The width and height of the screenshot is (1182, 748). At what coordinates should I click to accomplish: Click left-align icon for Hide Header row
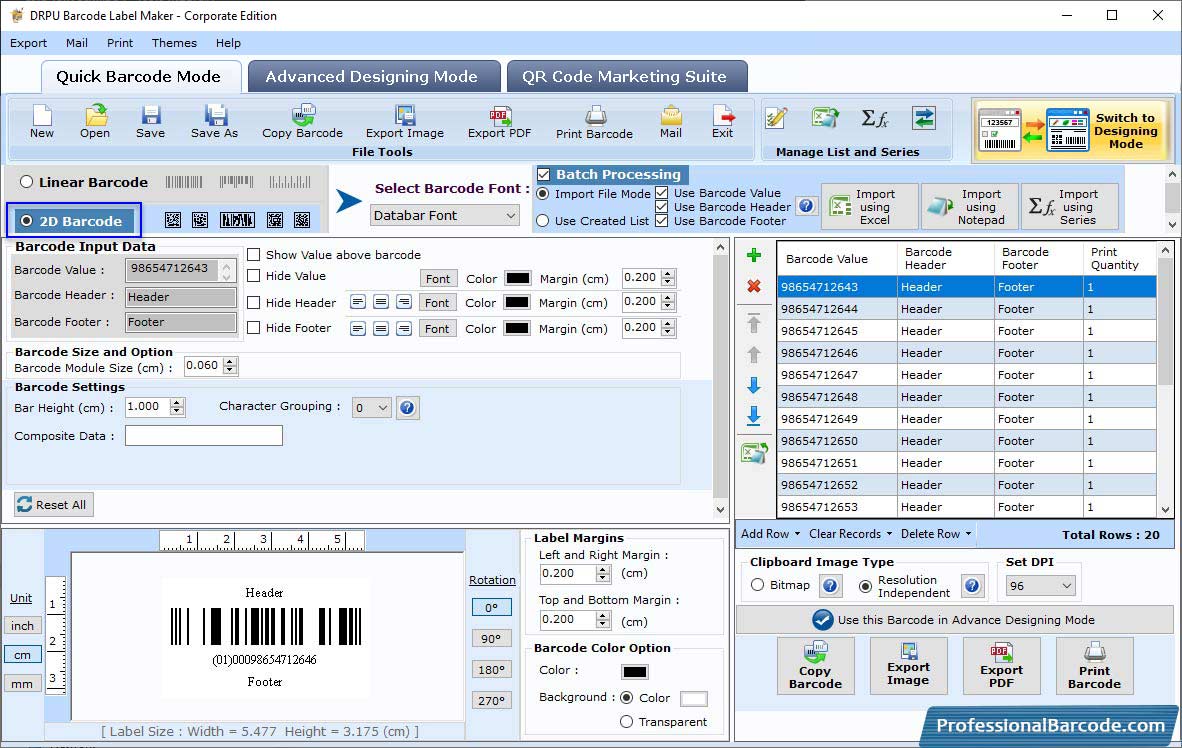click(358, 302)
